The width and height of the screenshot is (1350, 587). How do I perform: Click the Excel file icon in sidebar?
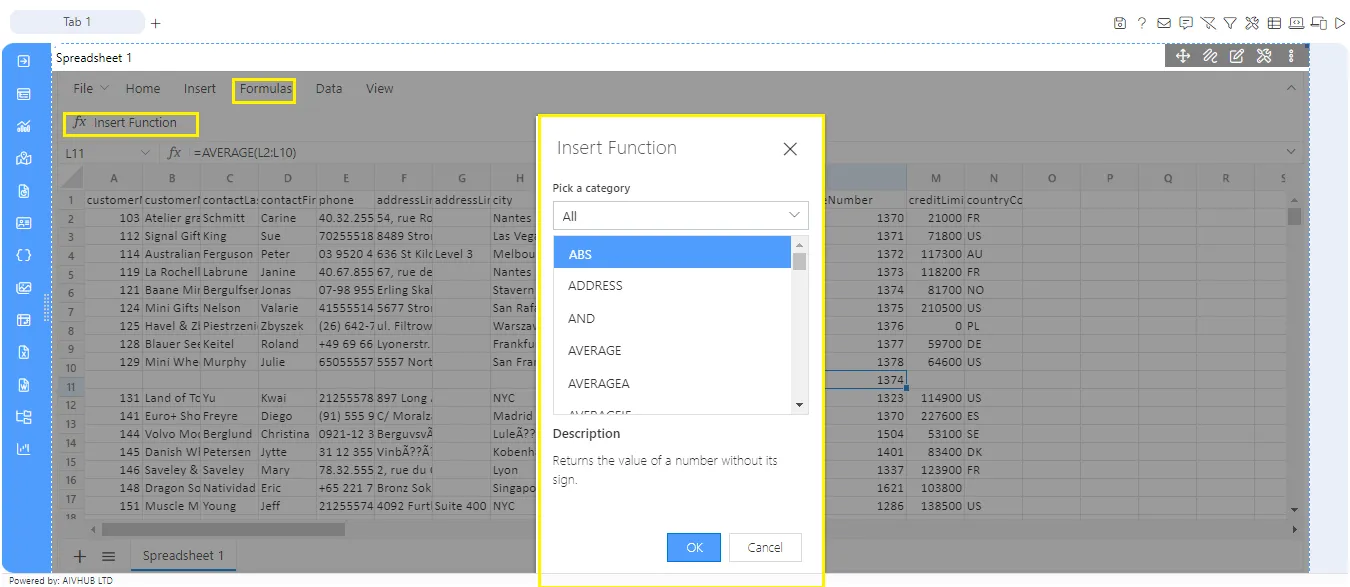coord(24,352)
